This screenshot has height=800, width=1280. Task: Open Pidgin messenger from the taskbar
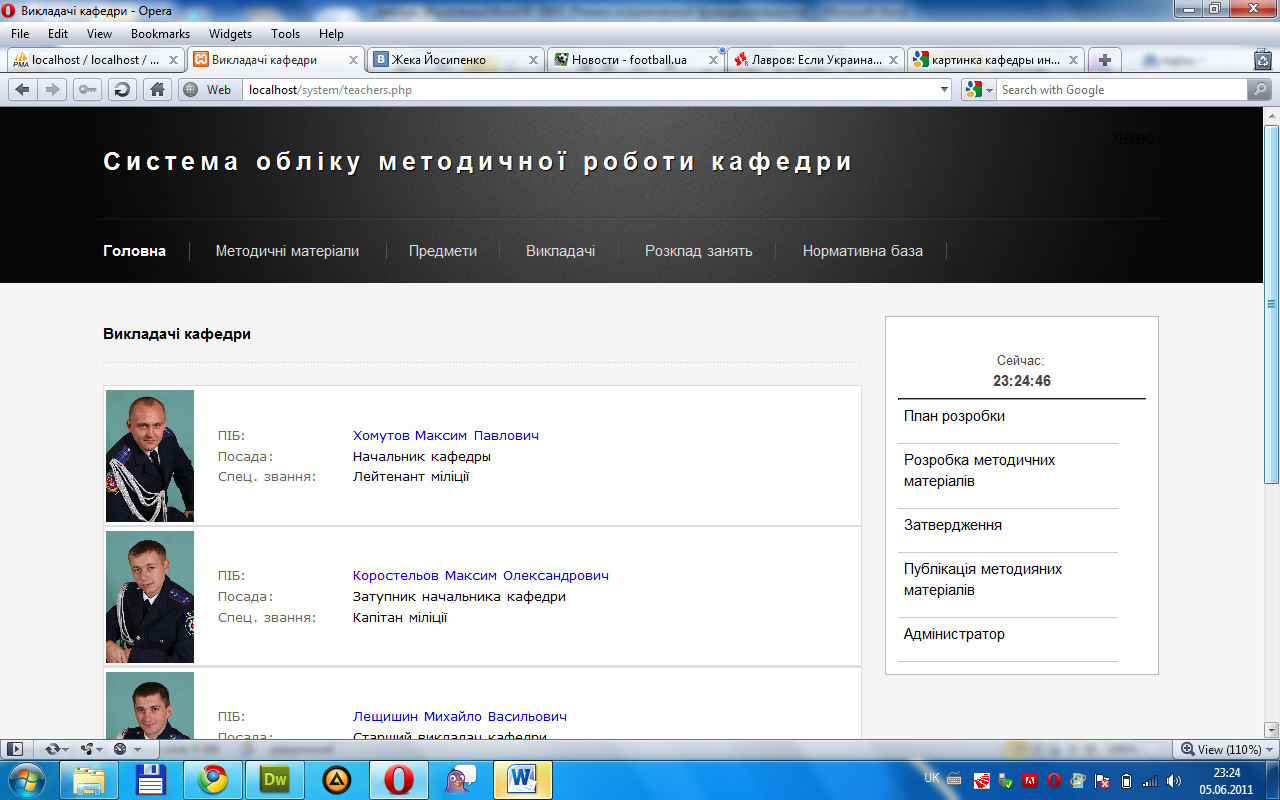pyautogui.click(x=461, y=780)
